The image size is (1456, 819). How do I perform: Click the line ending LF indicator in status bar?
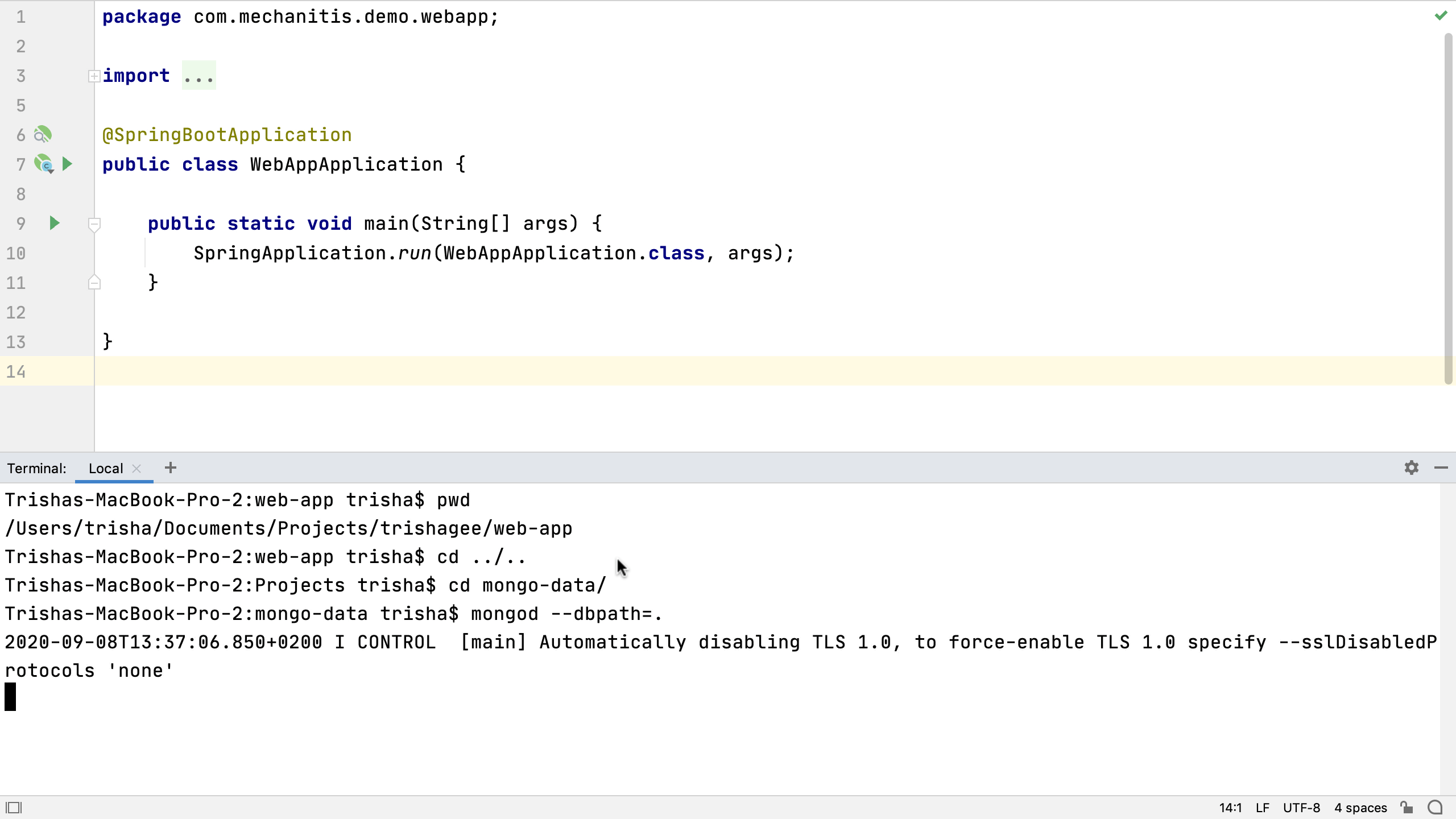(1263, 807)
